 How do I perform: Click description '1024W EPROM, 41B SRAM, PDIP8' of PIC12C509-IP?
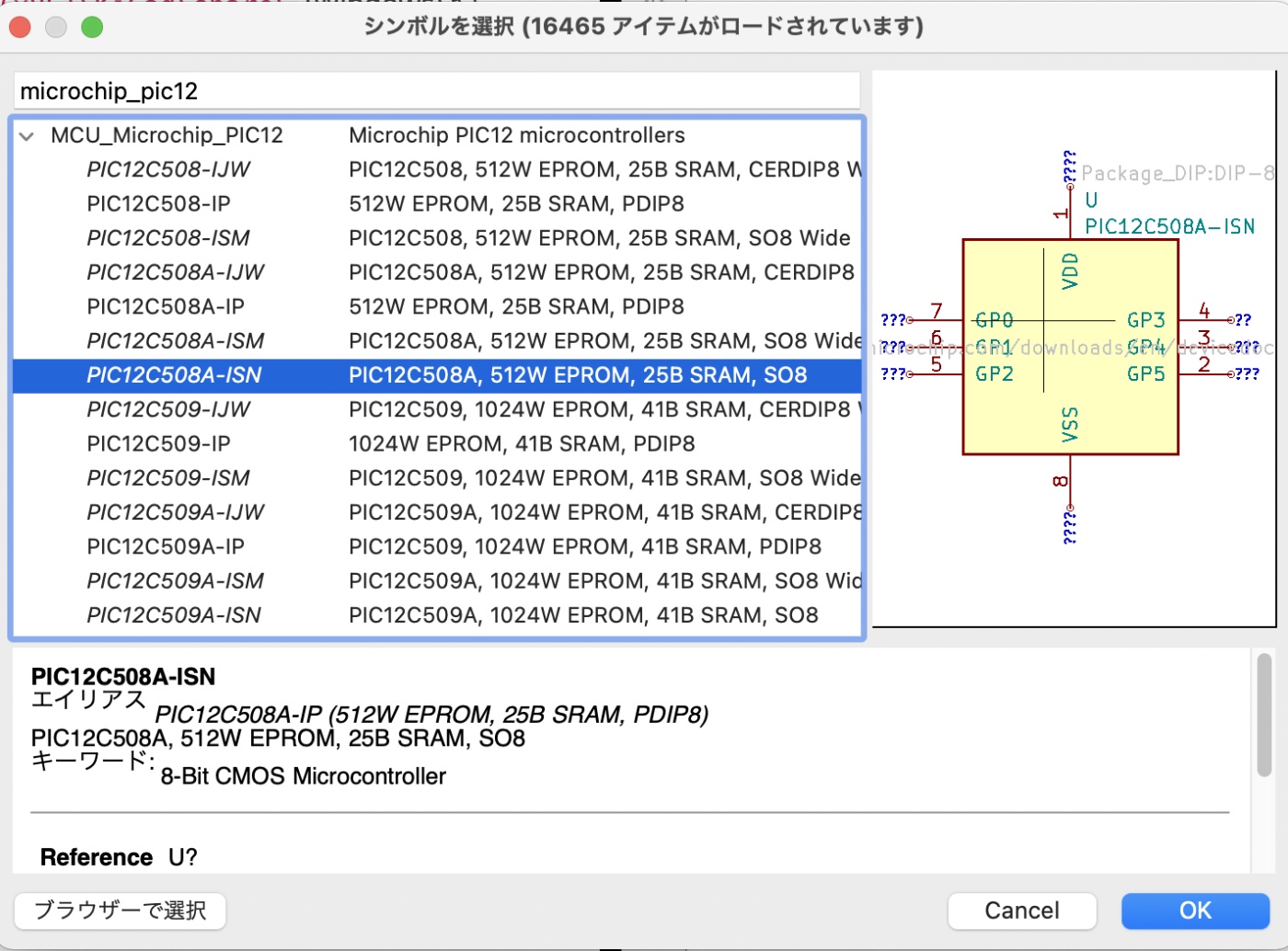pyautogui.click(x=522, y=443)
